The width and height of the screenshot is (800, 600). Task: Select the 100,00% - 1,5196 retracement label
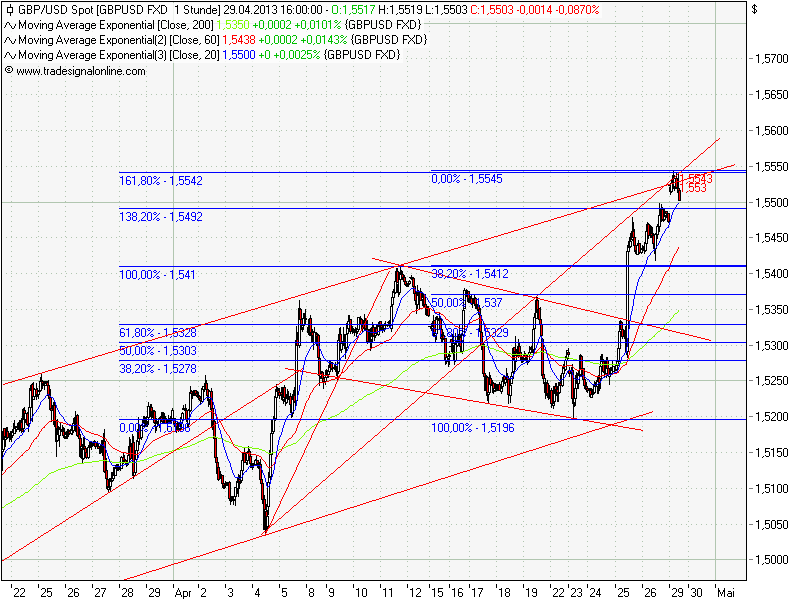click(x=473, y=428)
